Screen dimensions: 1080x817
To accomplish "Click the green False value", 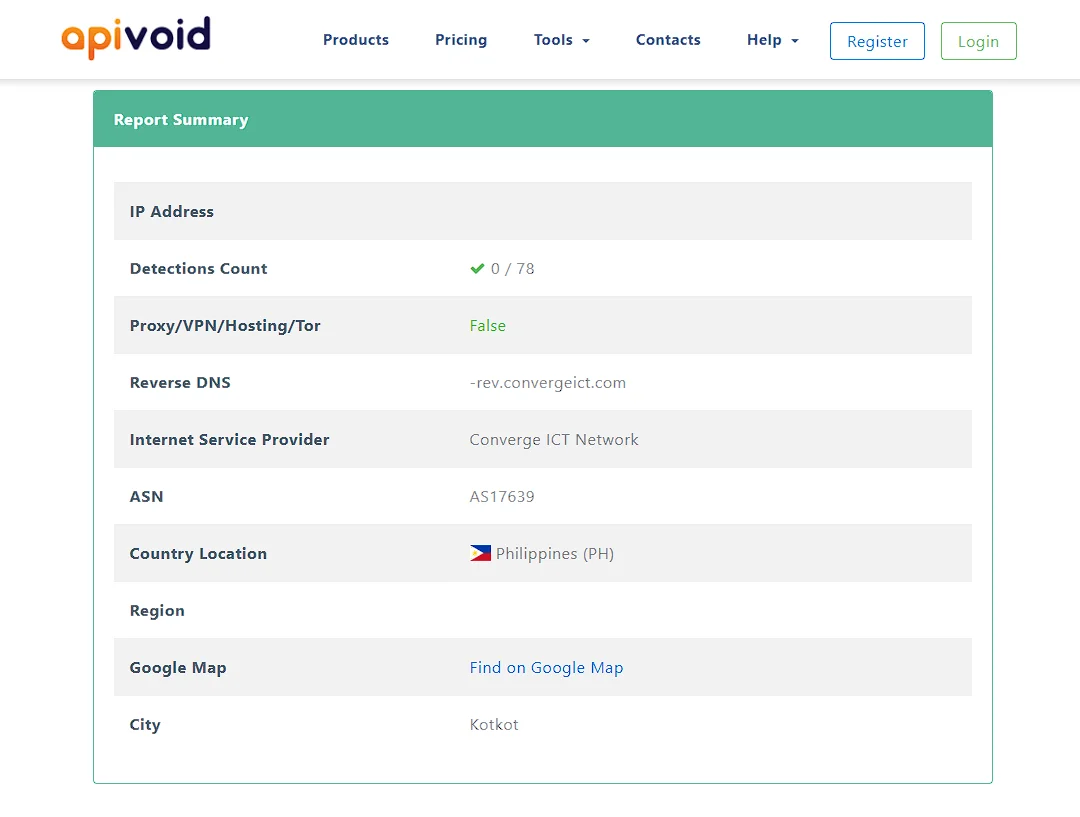I will click(x=488, y=326).
